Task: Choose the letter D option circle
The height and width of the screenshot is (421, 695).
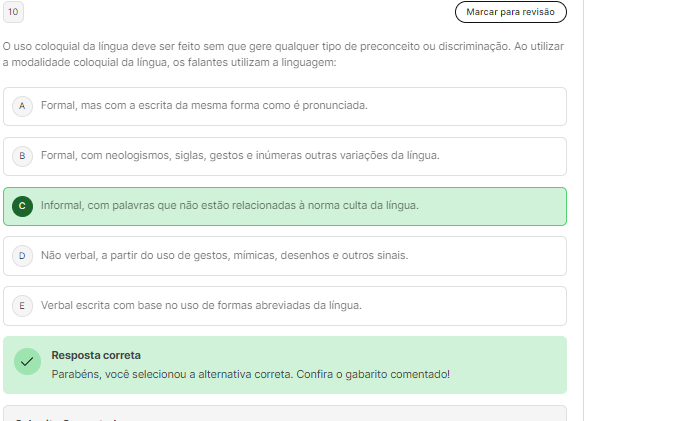Action: point(22,256)
